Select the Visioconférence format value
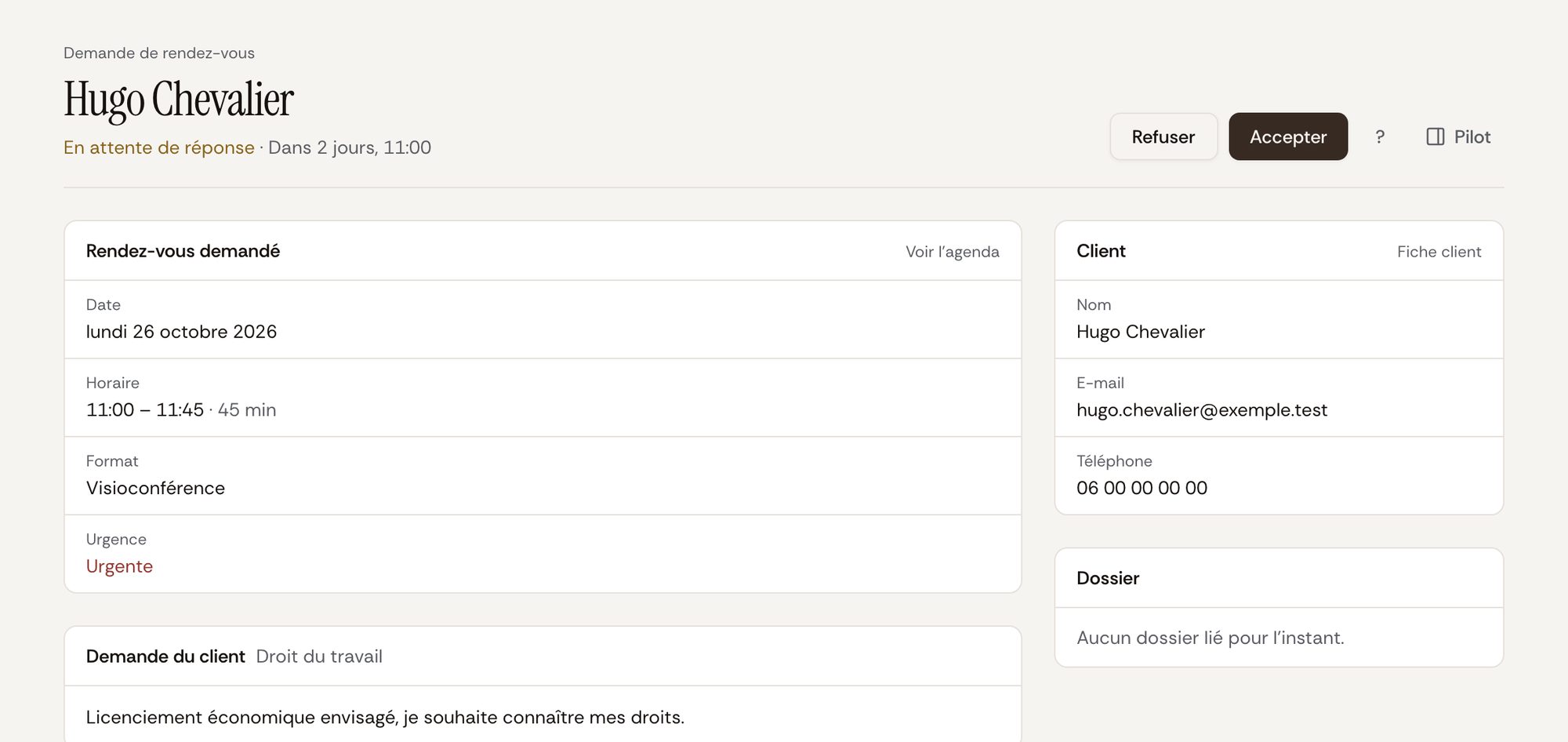1568x742 pixels. tap(155, 488)
